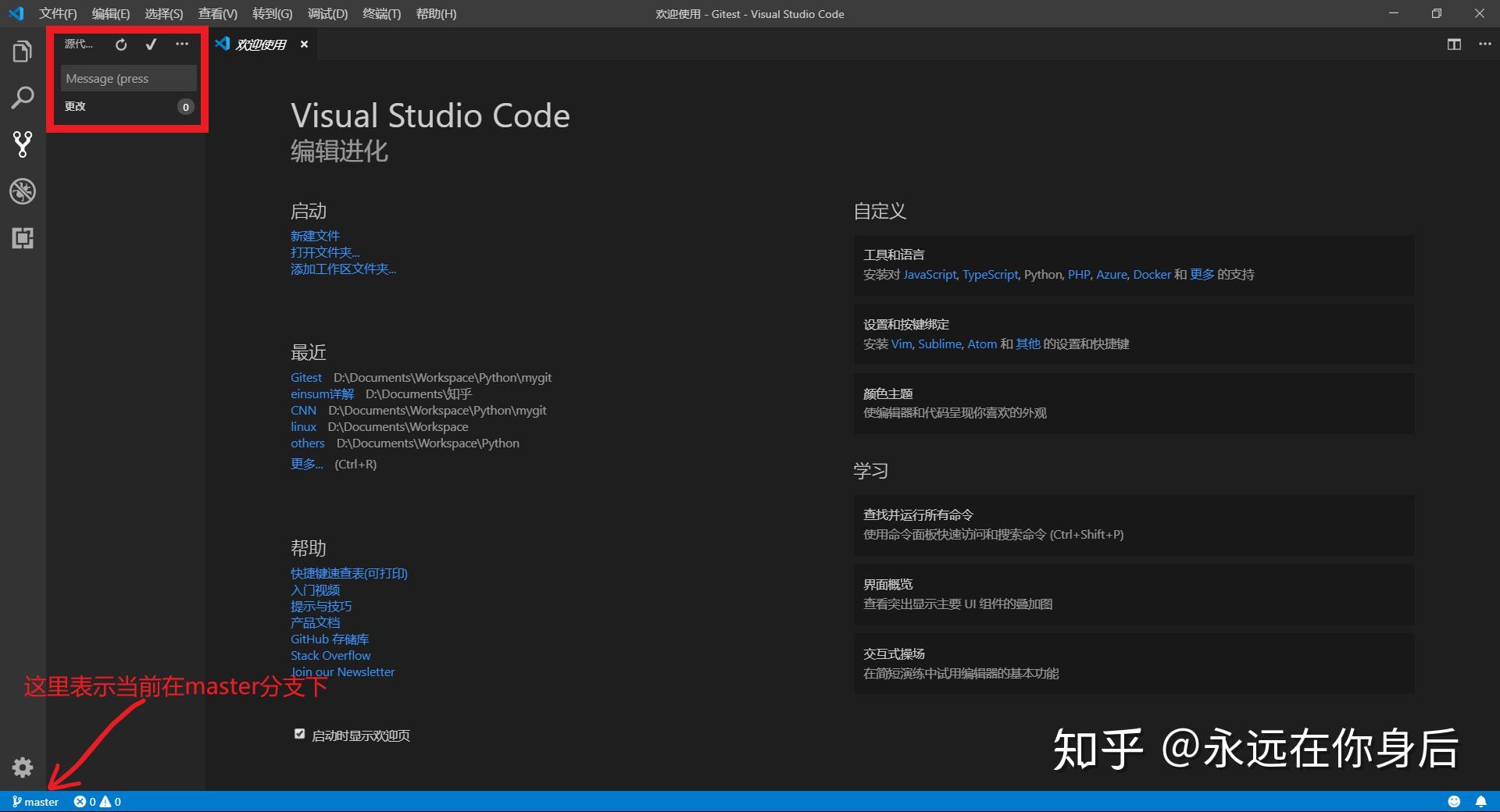Open the 帮助(H) menu
This screenshot has height=812, width=1500.
click(x=436, y=14)
